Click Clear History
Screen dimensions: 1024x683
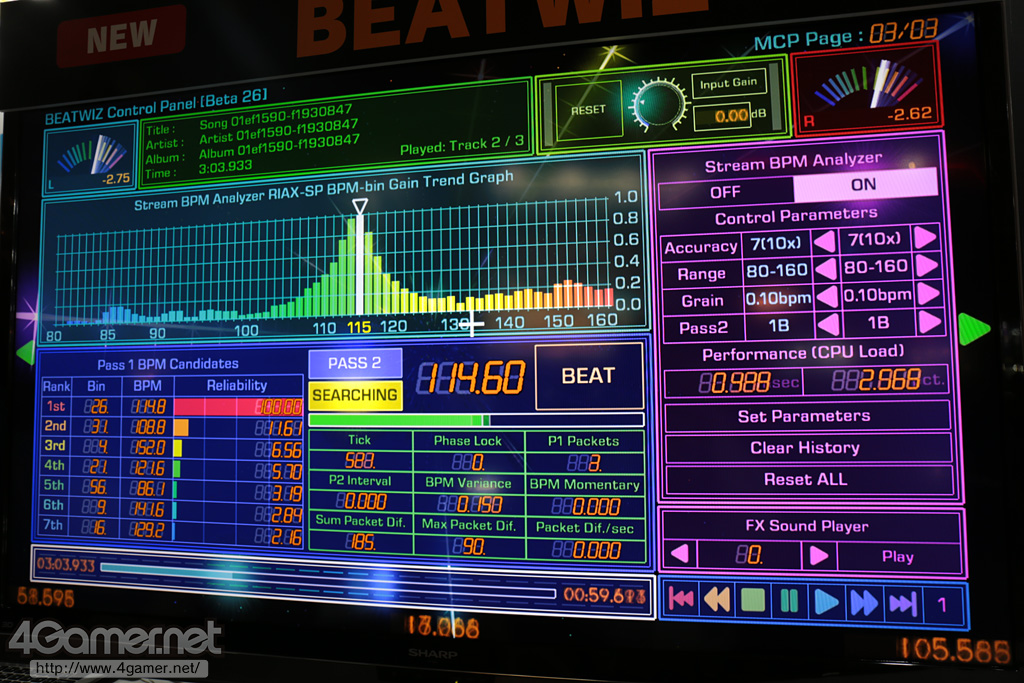(806, 447)
